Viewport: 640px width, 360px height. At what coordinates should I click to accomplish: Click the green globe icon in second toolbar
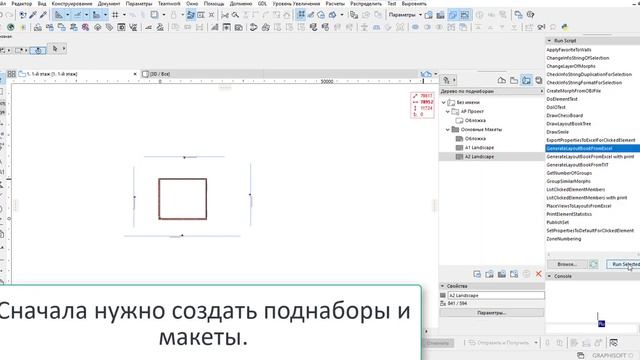click(x=11, y=27)
